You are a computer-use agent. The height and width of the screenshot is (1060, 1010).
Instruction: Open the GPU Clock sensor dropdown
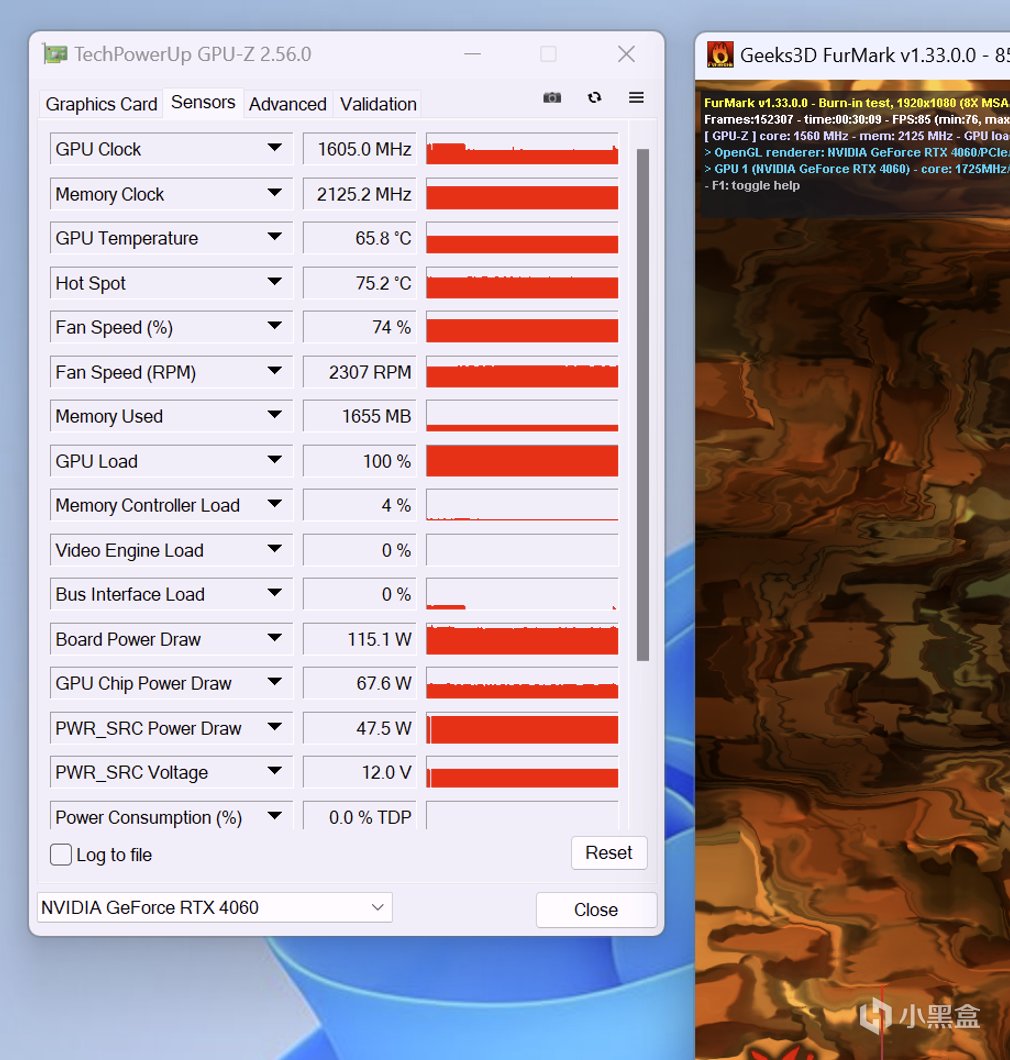pyautogui.click(x=274, y=148)
